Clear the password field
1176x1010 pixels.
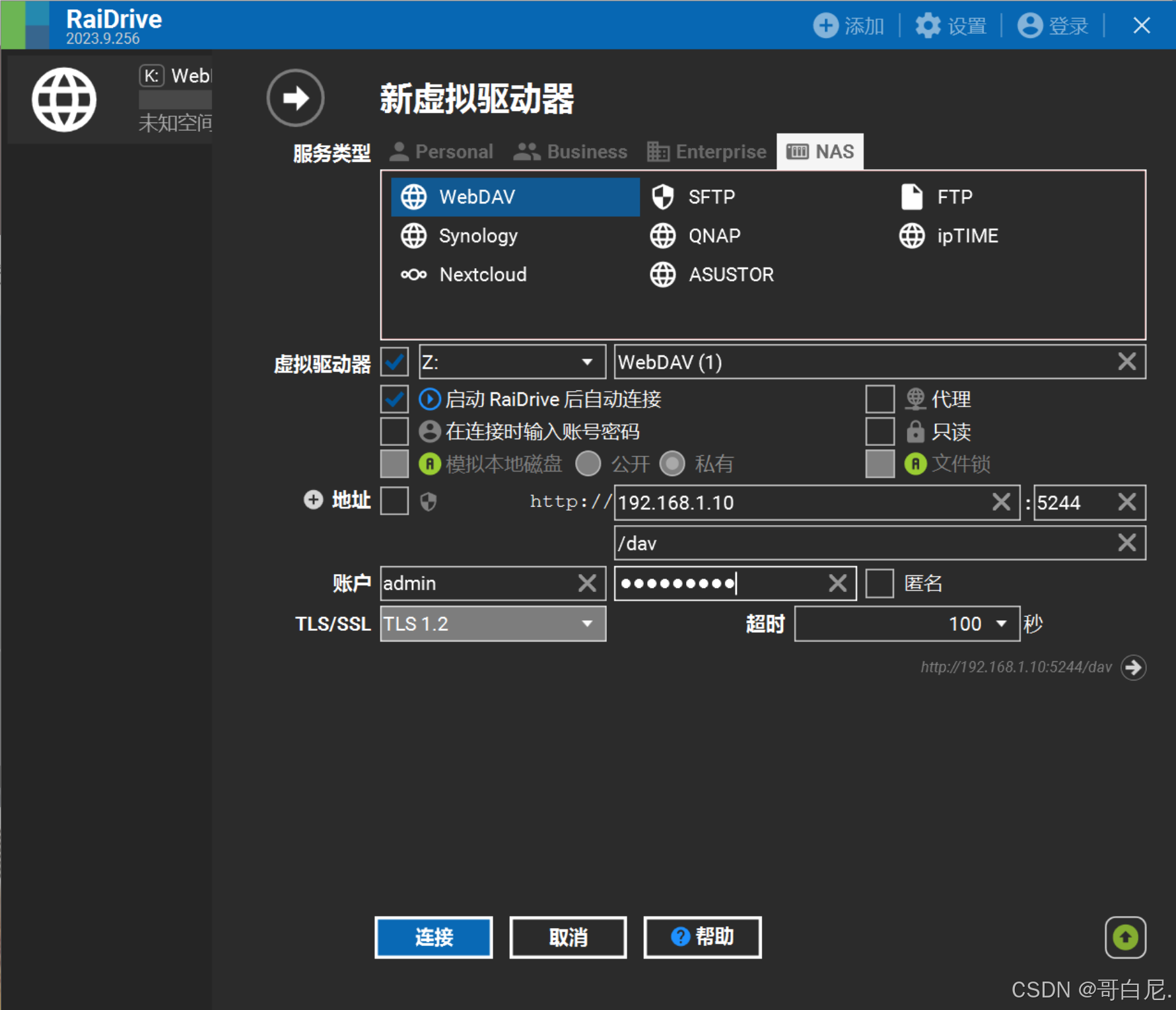837,583
